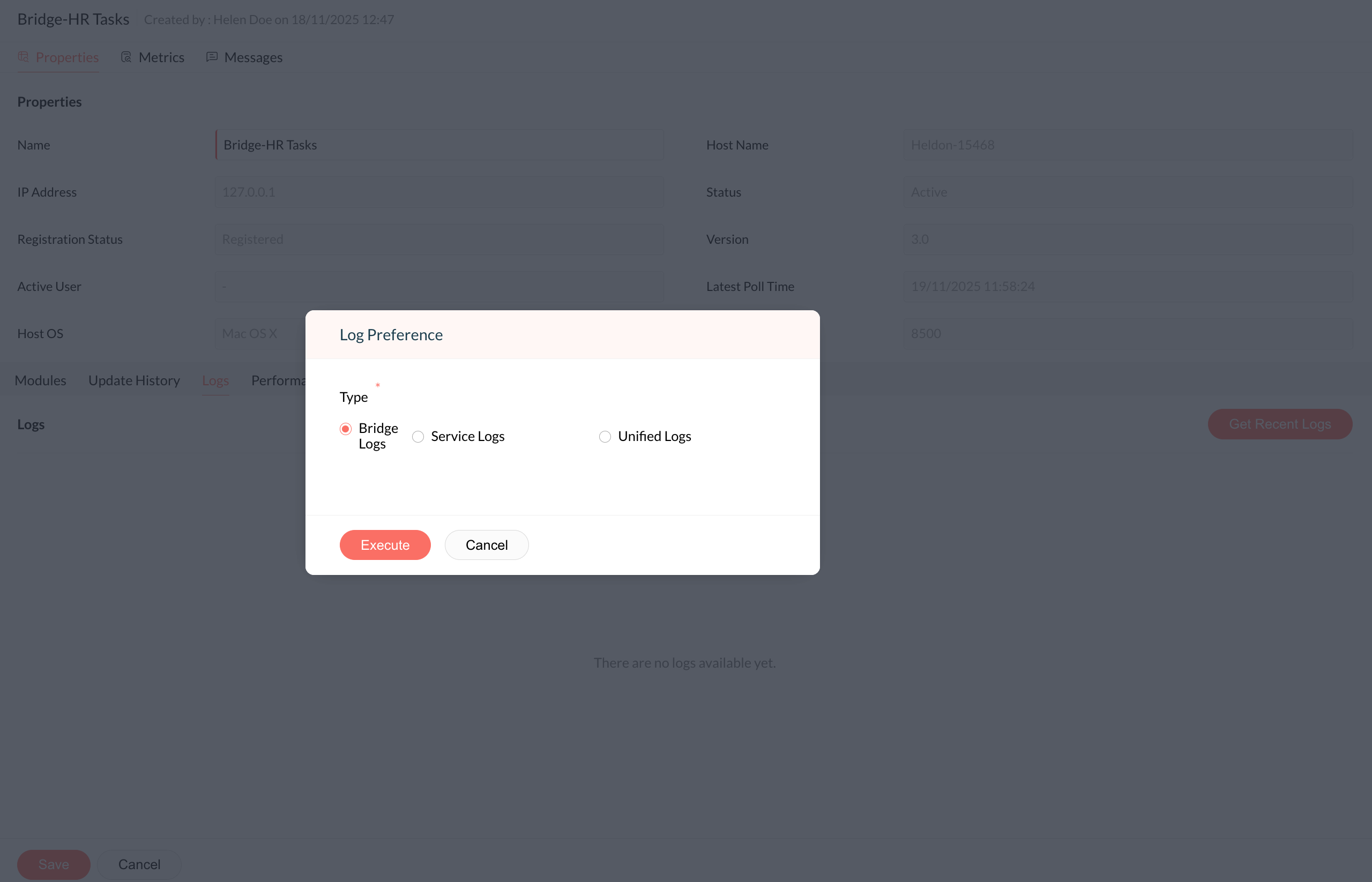Click the IP Address field
The image size is (1372, 882).
440,192
